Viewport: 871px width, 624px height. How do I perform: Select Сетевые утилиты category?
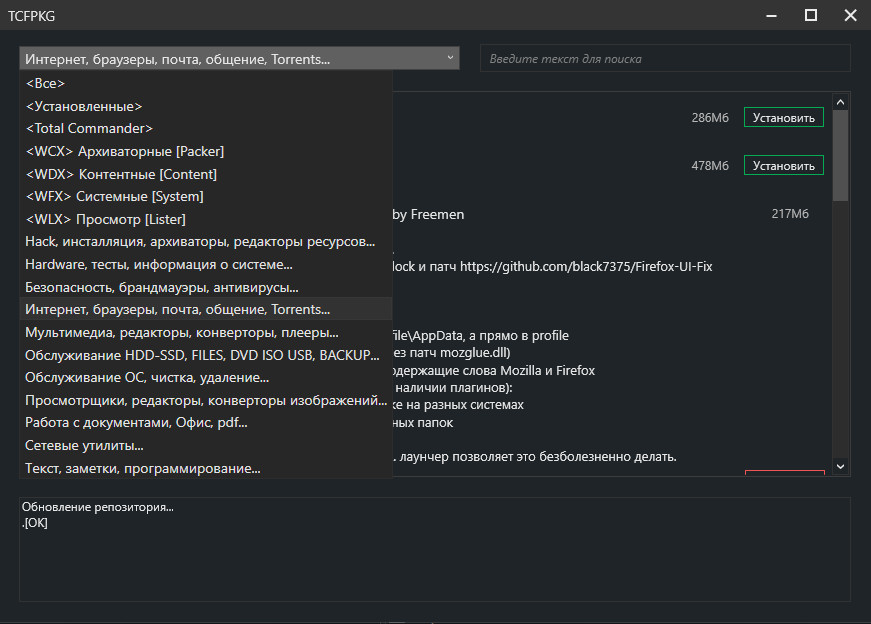pyautogui.click(x=84, y=445)
